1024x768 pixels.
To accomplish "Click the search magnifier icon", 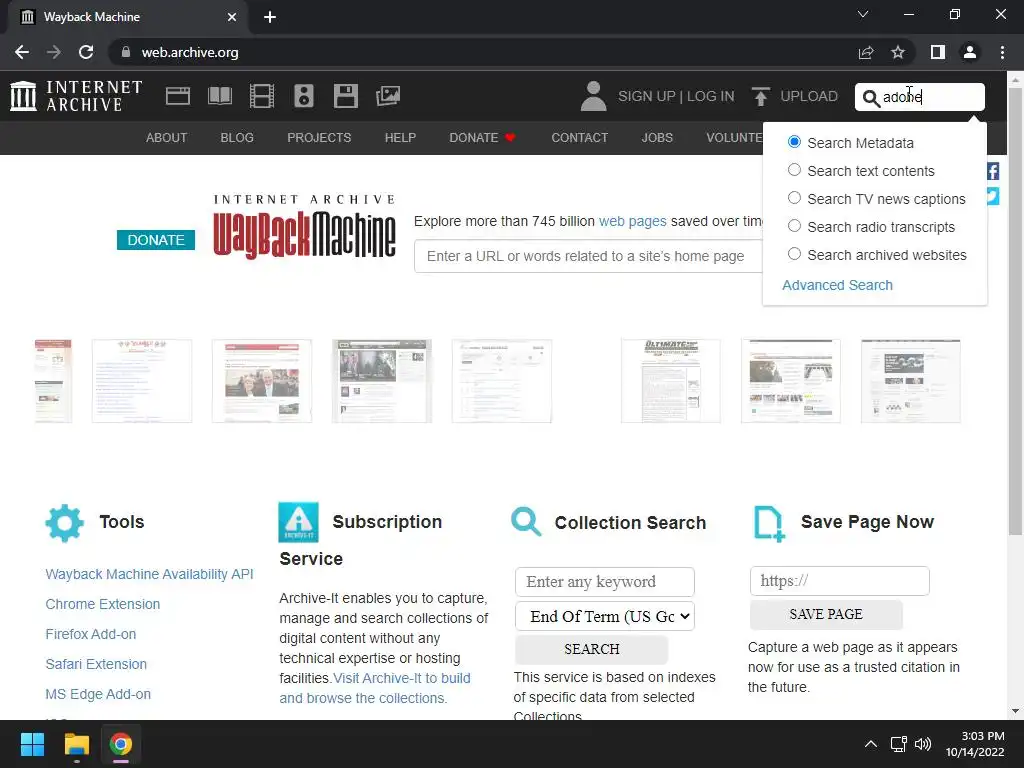I will [x=871, y=98].
